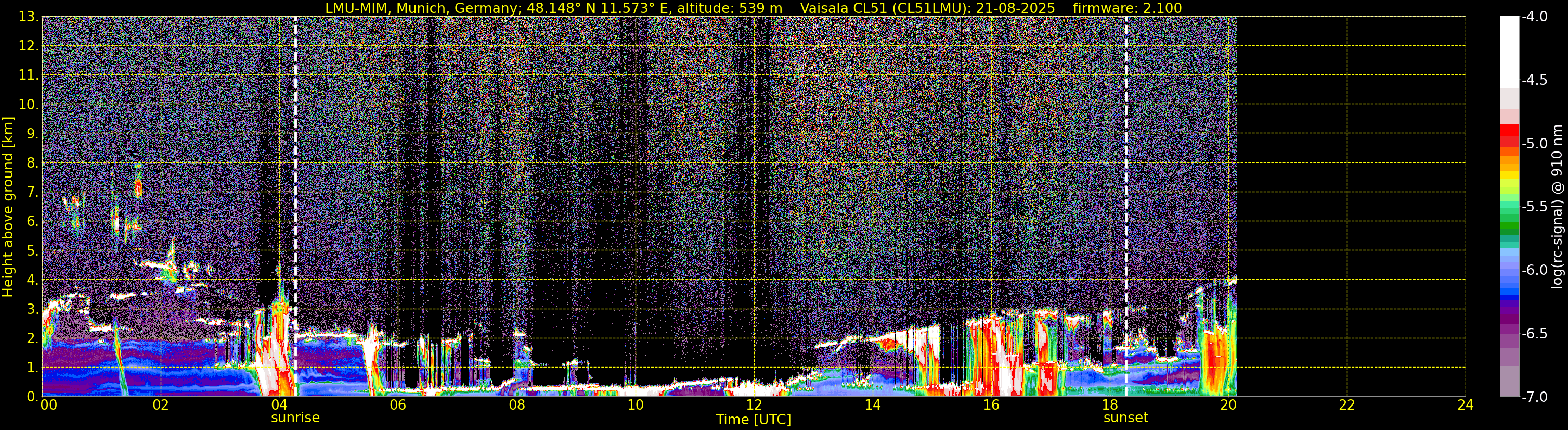Click the height axis tick label "0."
The image size is (1568, 430).
tap(33, 397)
